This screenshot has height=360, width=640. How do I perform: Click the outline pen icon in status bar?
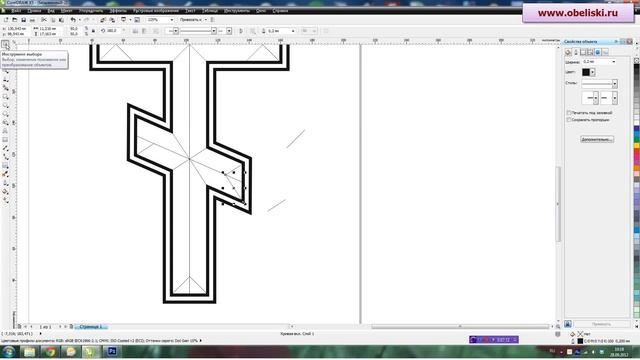coord(573,341)
